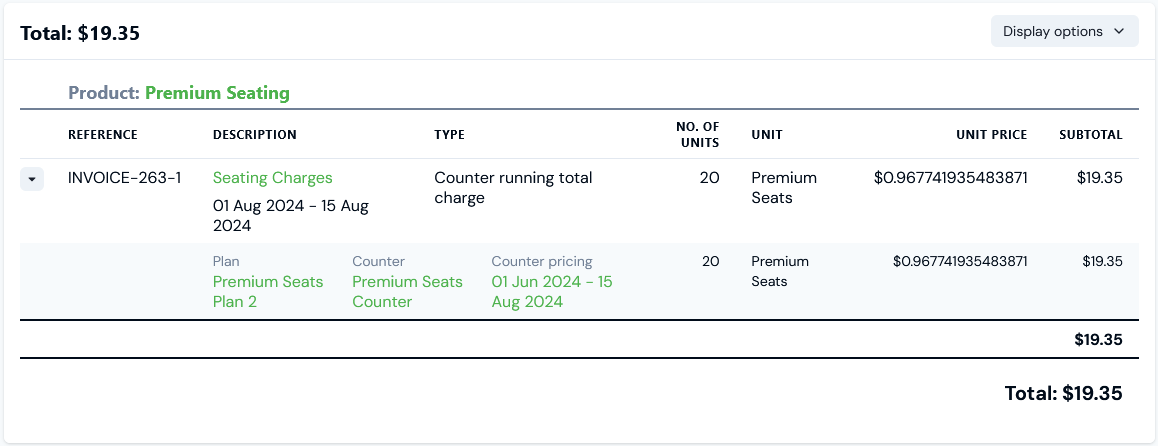
Task: Open the Seating Charges description link
Action: 272,178
